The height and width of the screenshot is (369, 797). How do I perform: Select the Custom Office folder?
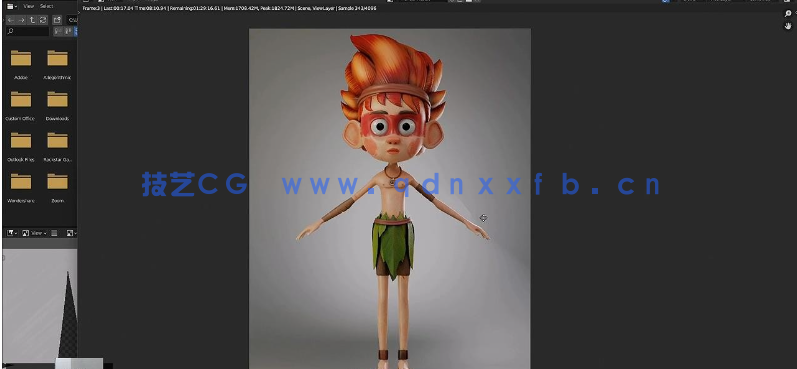click(x=21, y=105)
